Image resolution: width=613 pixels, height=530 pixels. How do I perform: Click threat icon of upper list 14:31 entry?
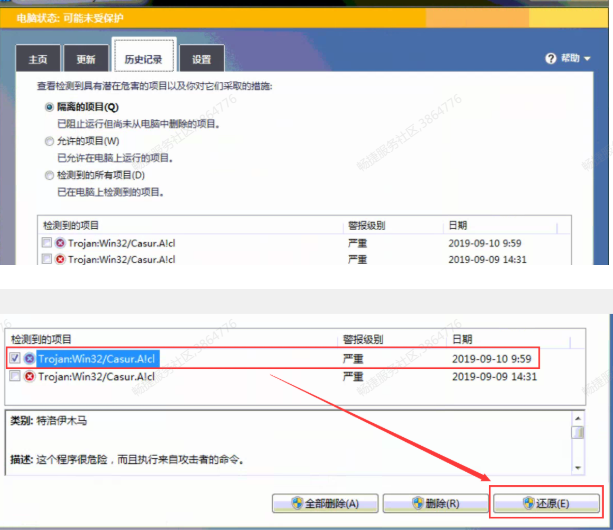[x=60, y=260]
